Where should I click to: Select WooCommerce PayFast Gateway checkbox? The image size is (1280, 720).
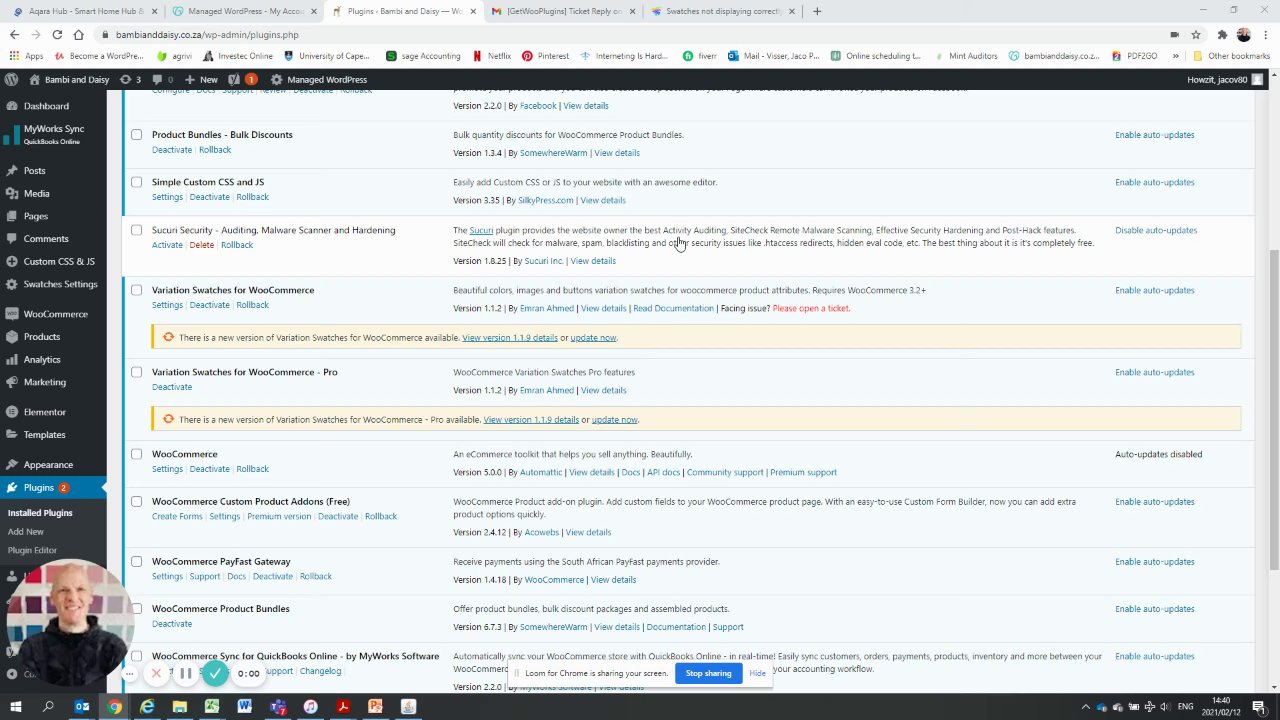(x=137, y=562)
